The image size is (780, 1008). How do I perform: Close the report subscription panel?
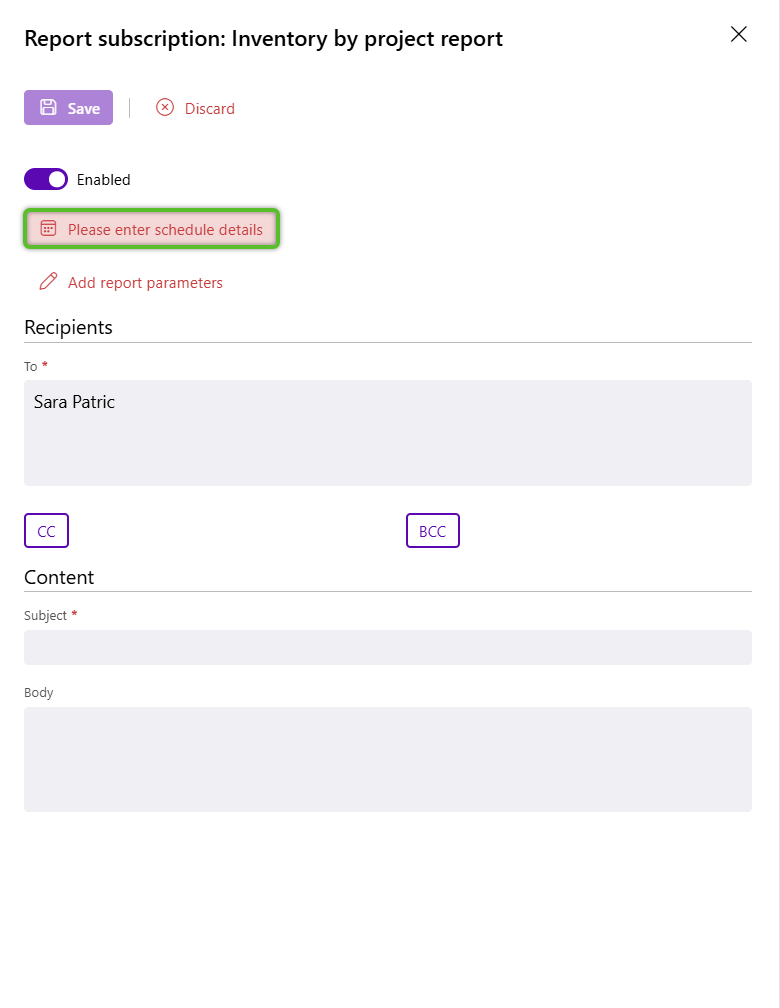(x=739, y=35)
